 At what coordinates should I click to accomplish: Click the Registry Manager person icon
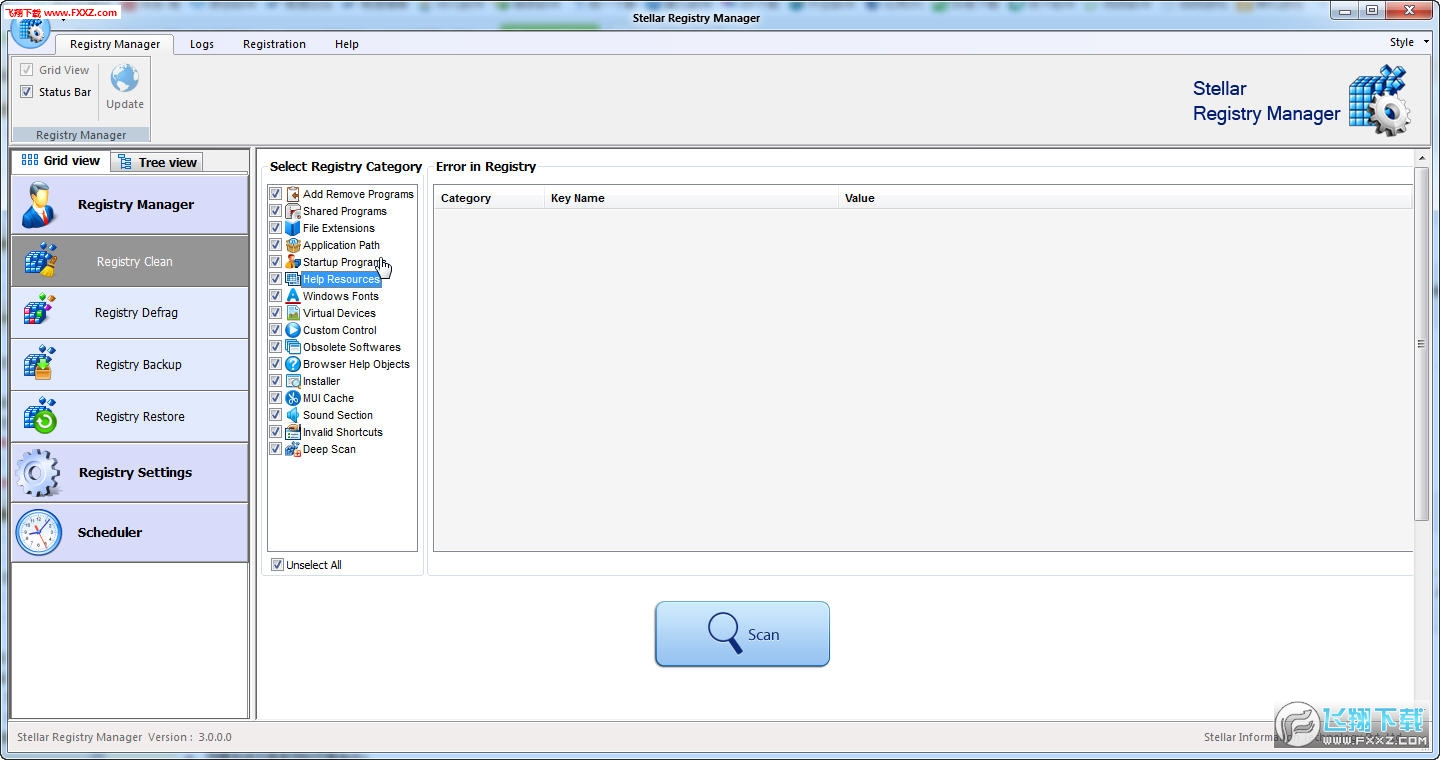[39, 204]
